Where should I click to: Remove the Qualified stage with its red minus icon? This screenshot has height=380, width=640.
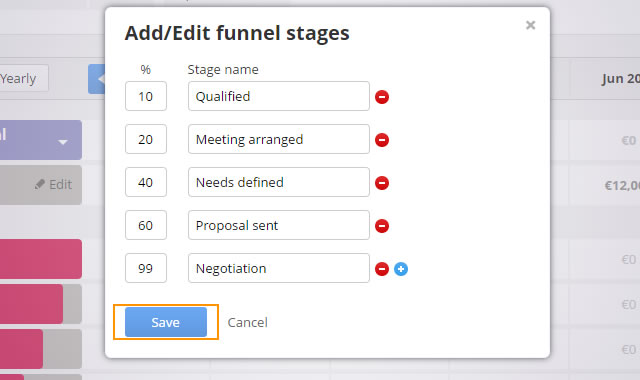coord(382,97)
